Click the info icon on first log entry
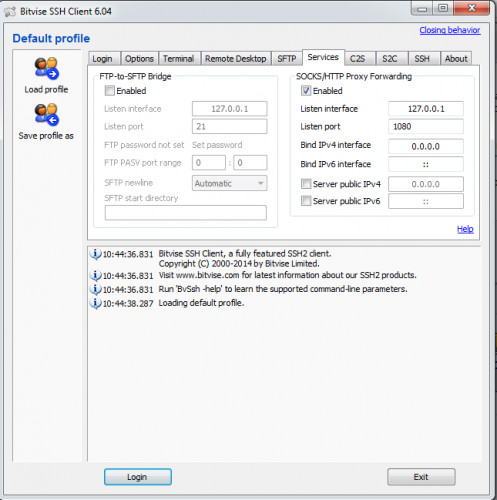This screenshot has height=500, width=497. 95,254
